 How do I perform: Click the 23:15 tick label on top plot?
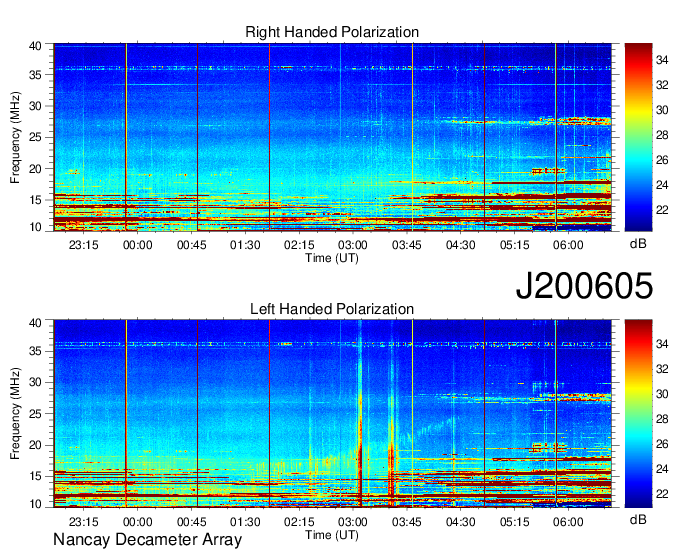click(x=84, y=245)
